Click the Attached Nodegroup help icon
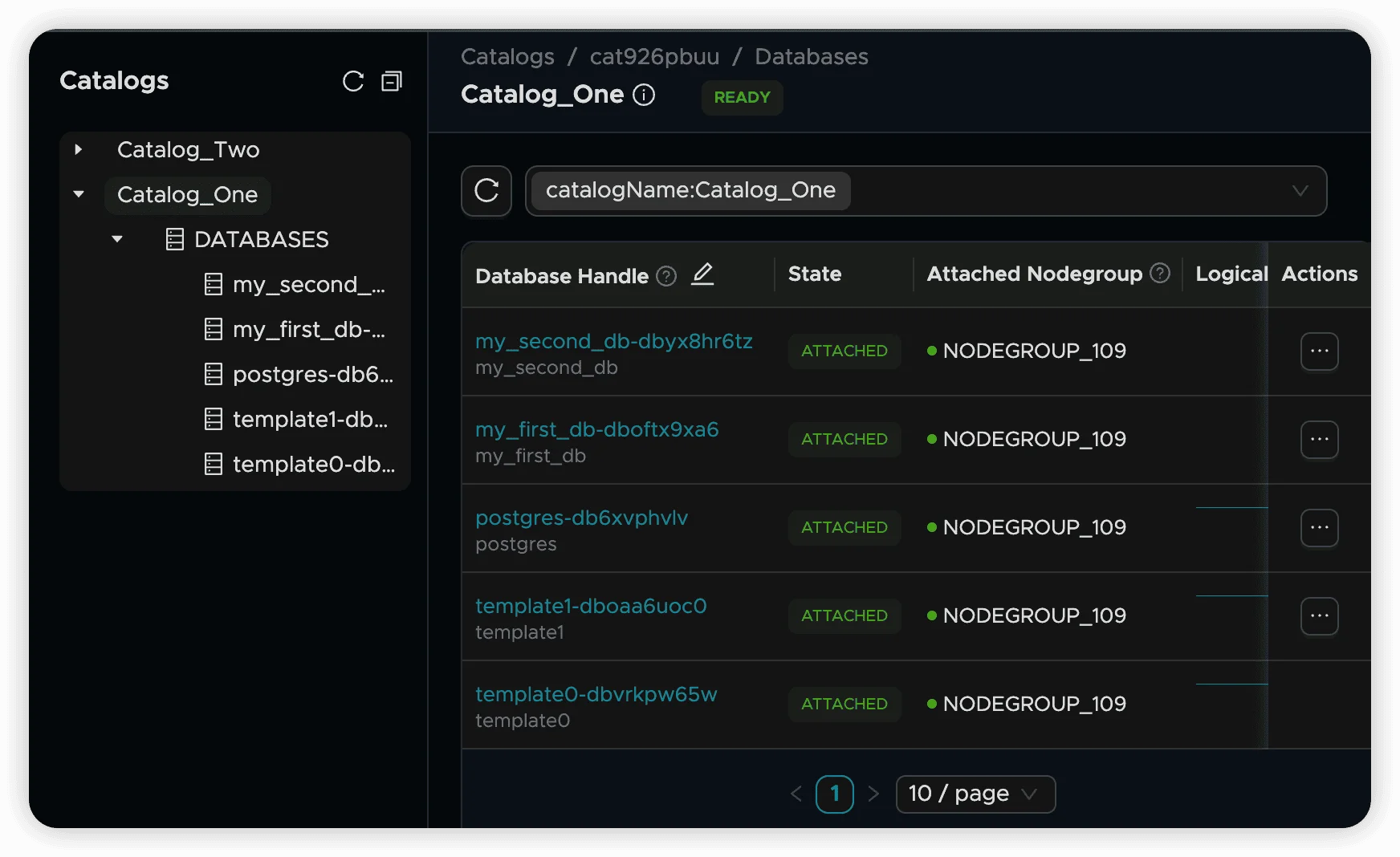This screenshot has width=1400, height=857. (x=1159, y=274)
